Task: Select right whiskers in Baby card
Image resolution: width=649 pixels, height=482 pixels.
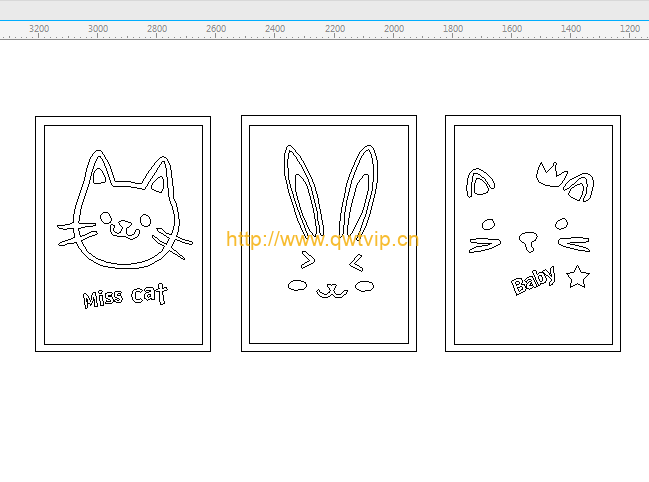Action: tap(574, 244)
